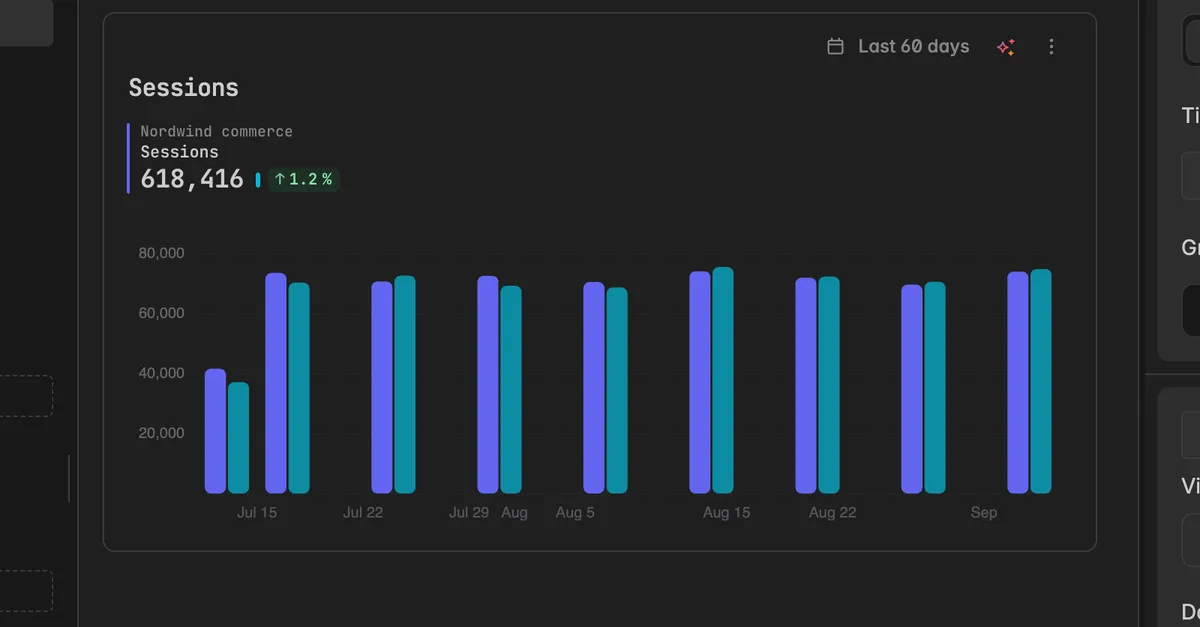Click the teal bar above Sep
Image resolution: width=1200 pixels, height=627 pixels.
1041,381
